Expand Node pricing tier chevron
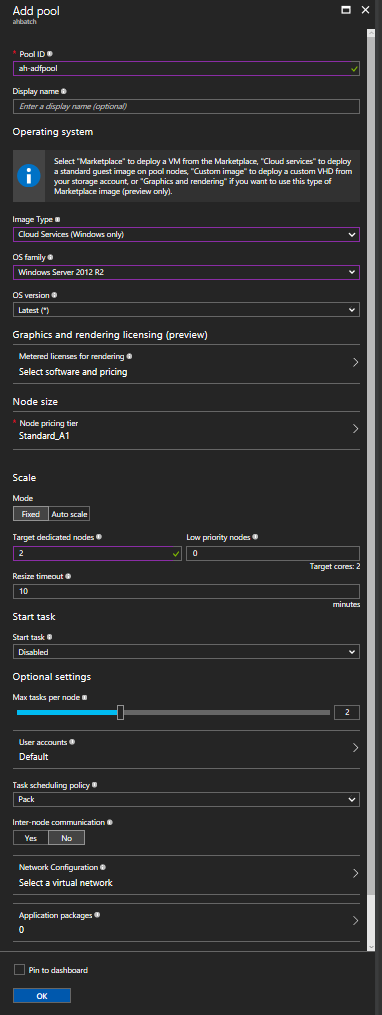 [x=355, y=429]
